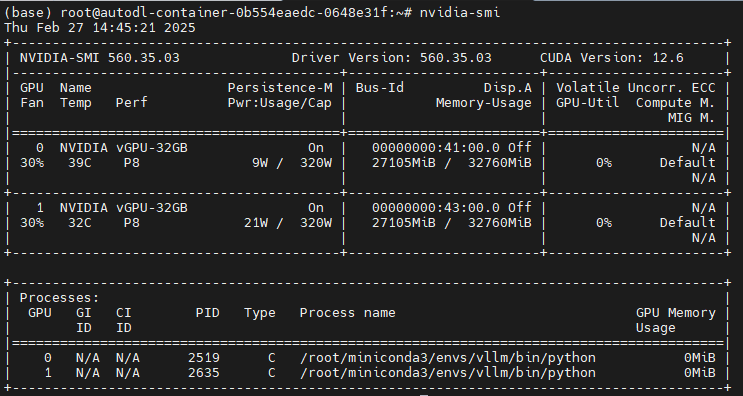Click the python process path for PID 2635

click(x=448, y=373)
